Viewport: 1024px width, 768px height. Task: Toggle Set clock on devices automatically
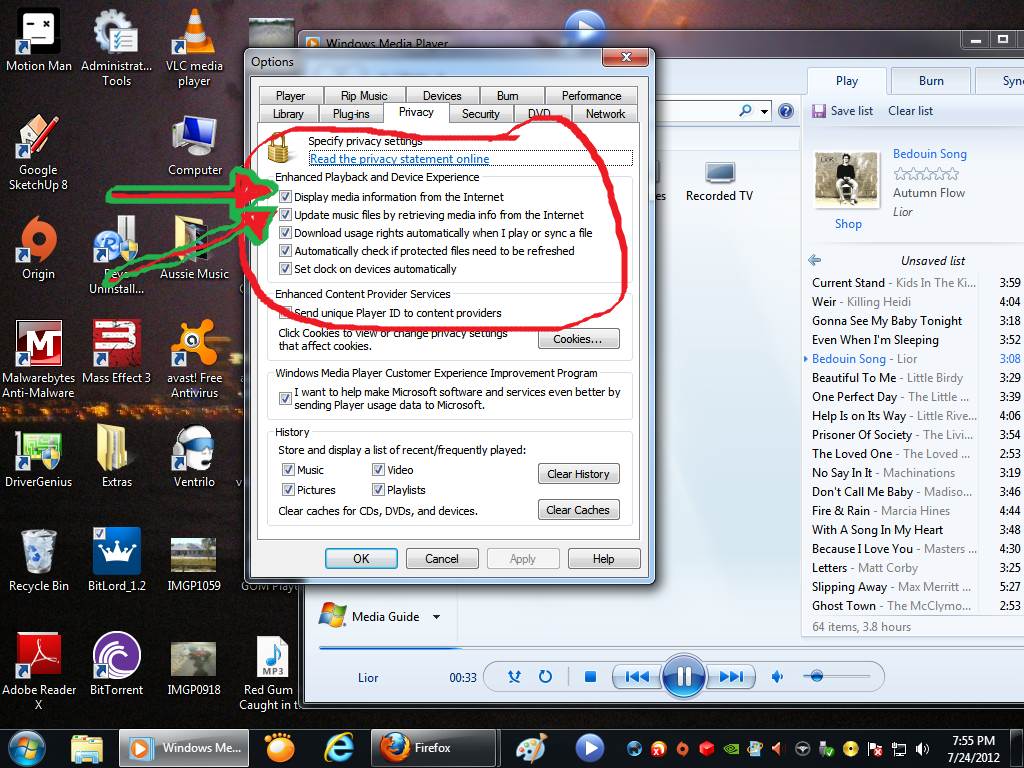pyautogui.click(x=286, y=269)
